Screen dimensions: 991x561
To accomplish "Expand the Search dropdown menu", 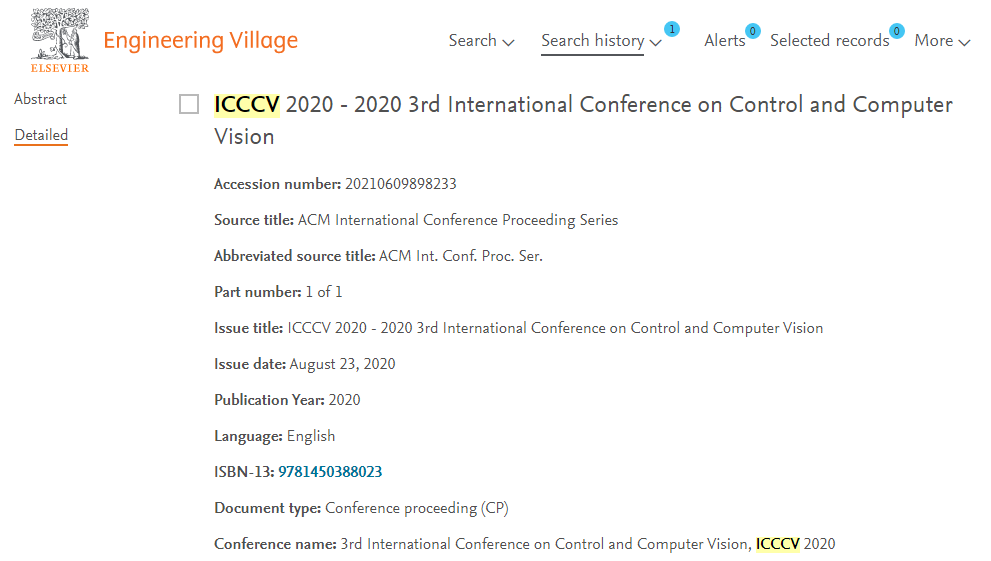I will 481,41.
